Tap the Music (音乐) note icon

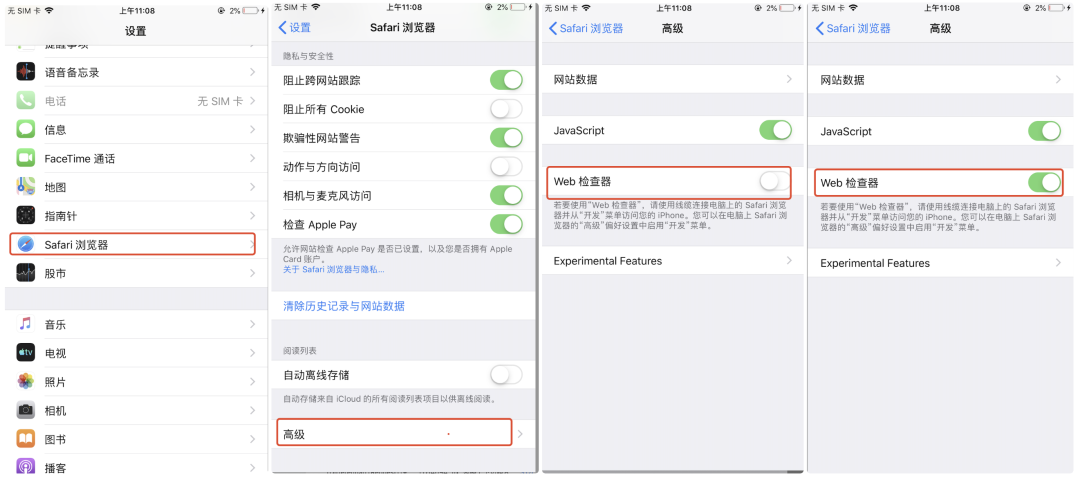click(26, 324)
